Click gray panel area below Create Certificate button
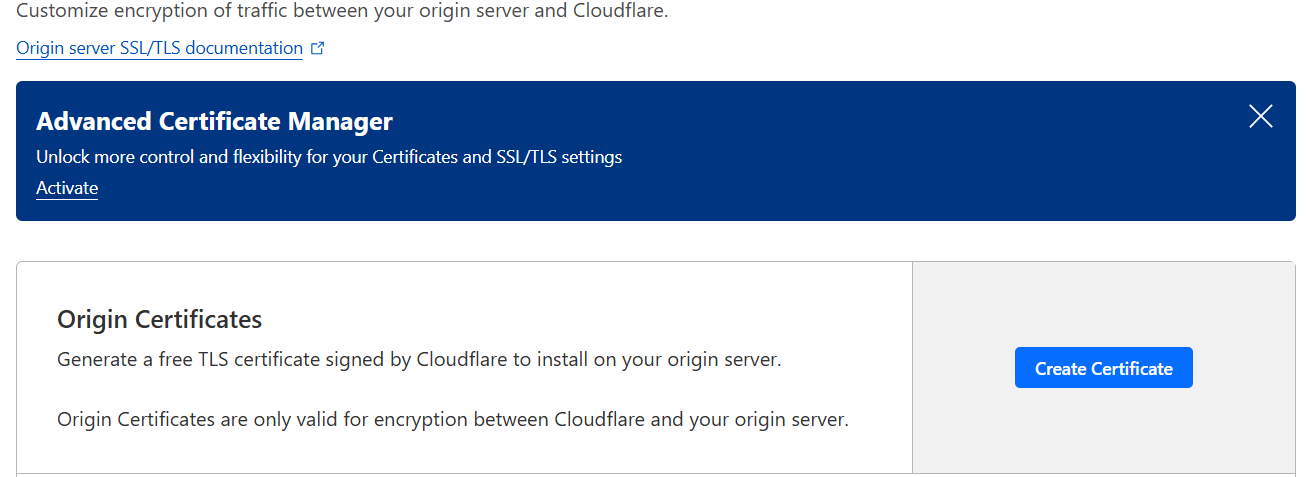Viewport: 1310px width, 477px height. coord(1103,430)
